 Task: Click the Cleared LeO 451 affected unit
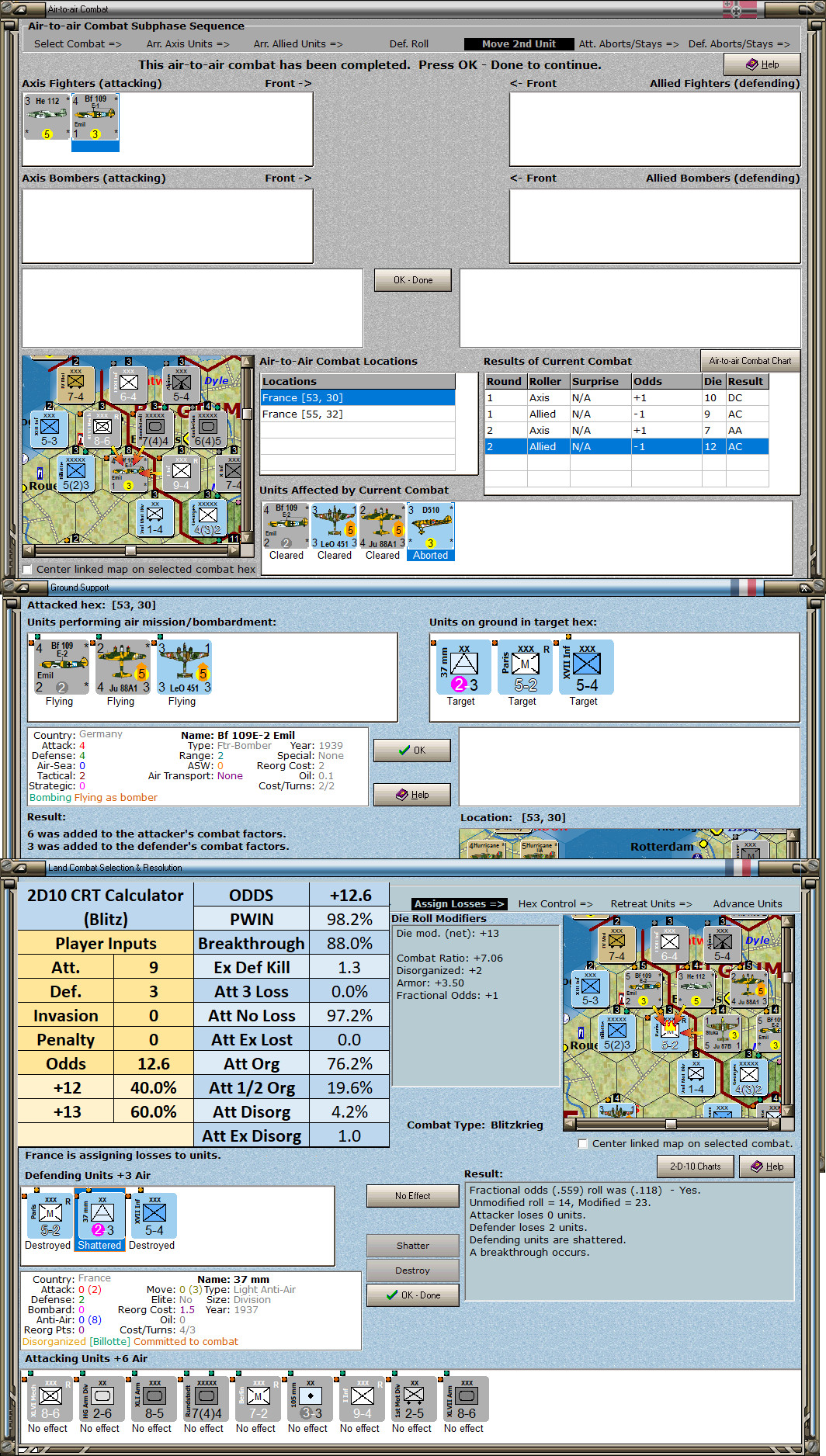pos(335,532)
